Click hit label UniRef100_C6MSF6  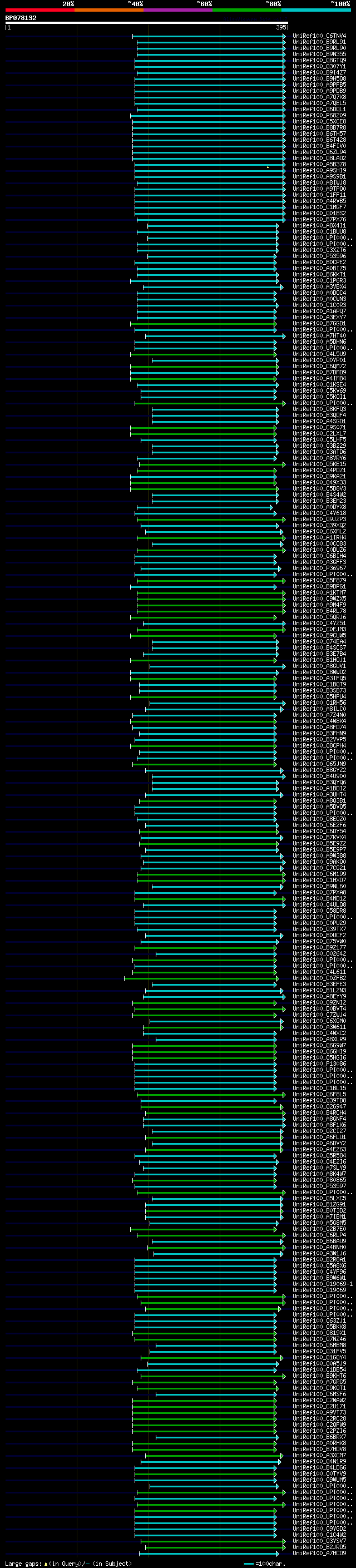click(x=319, y=1394)
